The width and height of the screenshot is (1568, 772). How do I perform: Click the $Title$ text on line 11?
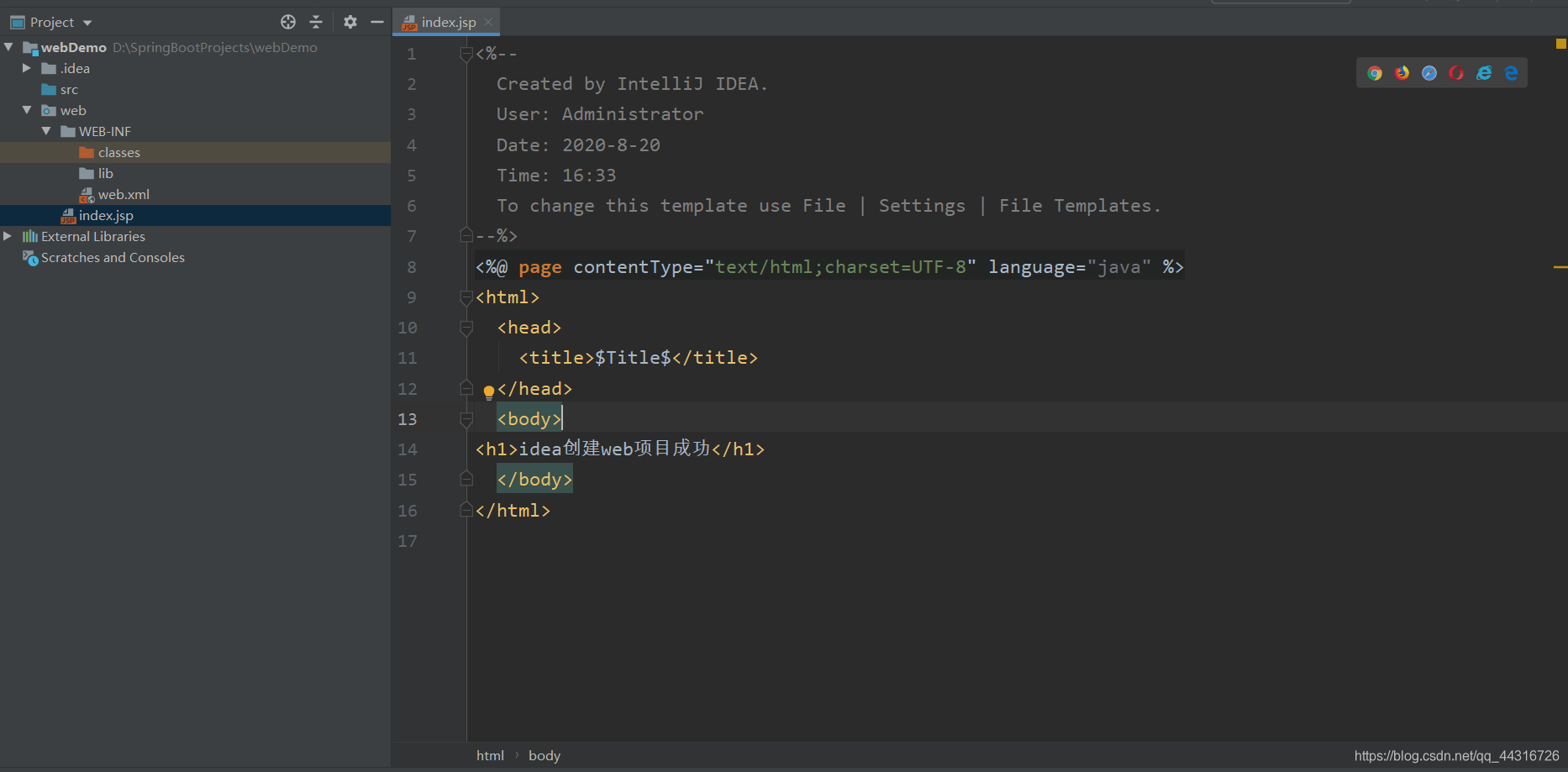coord(633,358)
